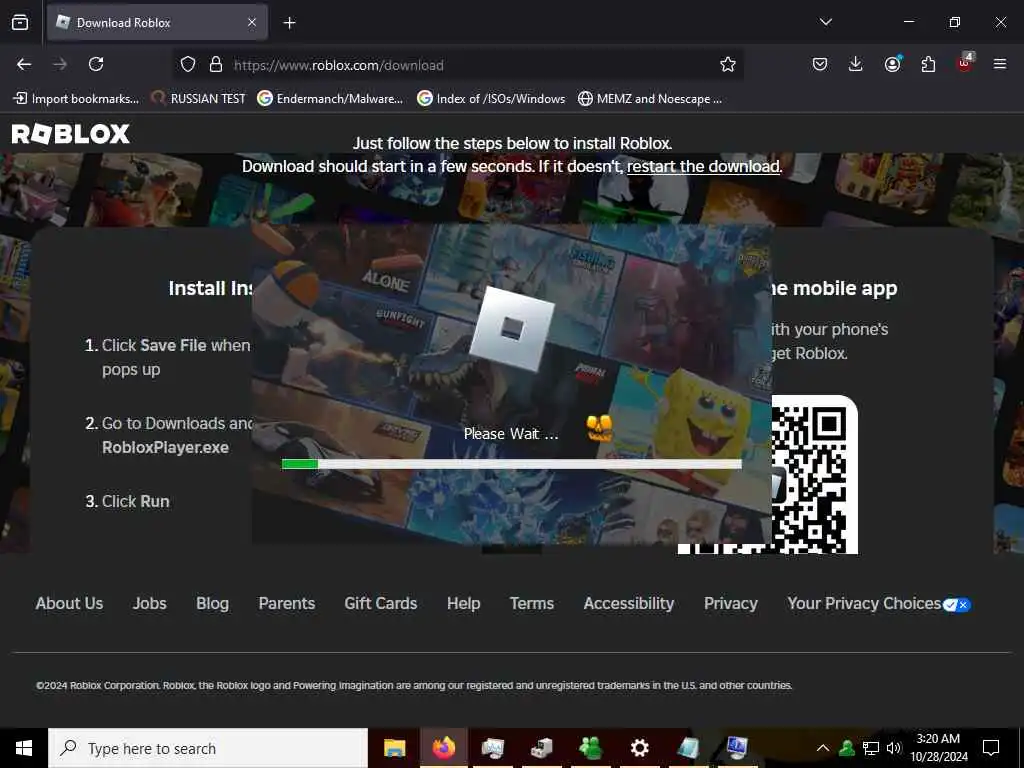
Task: Show hidden system tray icons
Action: (x=823, y=748)
